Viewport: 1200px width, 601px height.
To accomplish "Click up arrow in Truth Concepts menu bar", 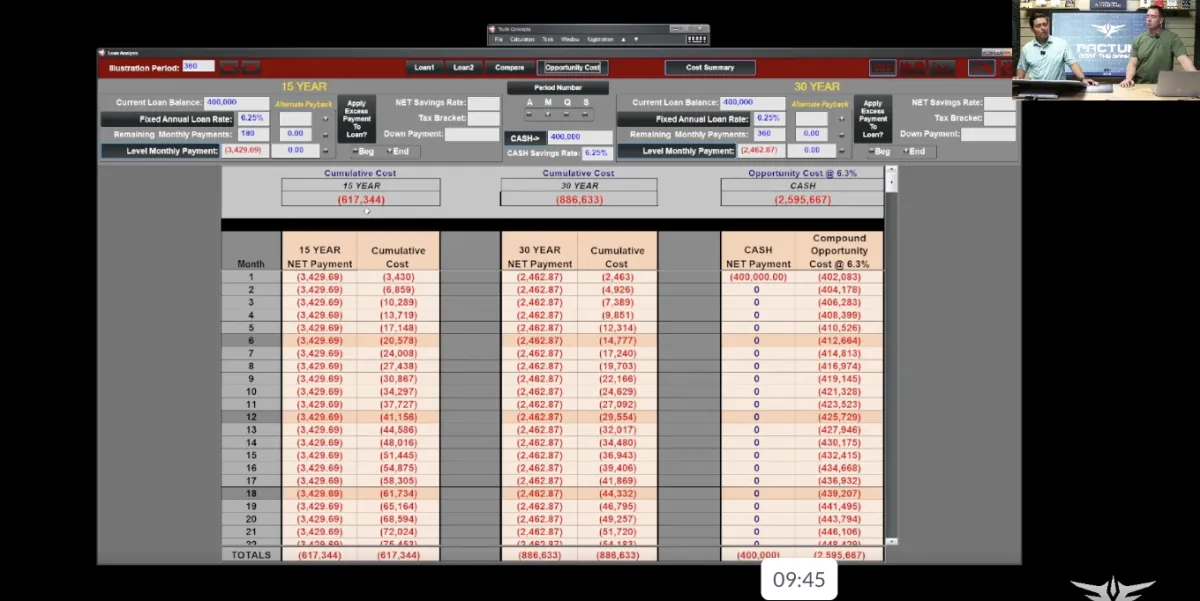I will [623, 39].
